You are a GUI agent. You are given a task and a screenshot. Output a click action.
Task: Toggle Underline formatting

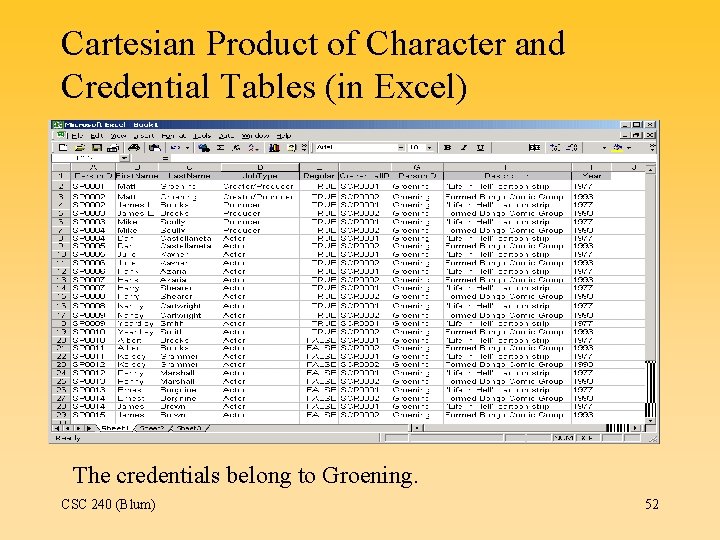click(480, 148)
